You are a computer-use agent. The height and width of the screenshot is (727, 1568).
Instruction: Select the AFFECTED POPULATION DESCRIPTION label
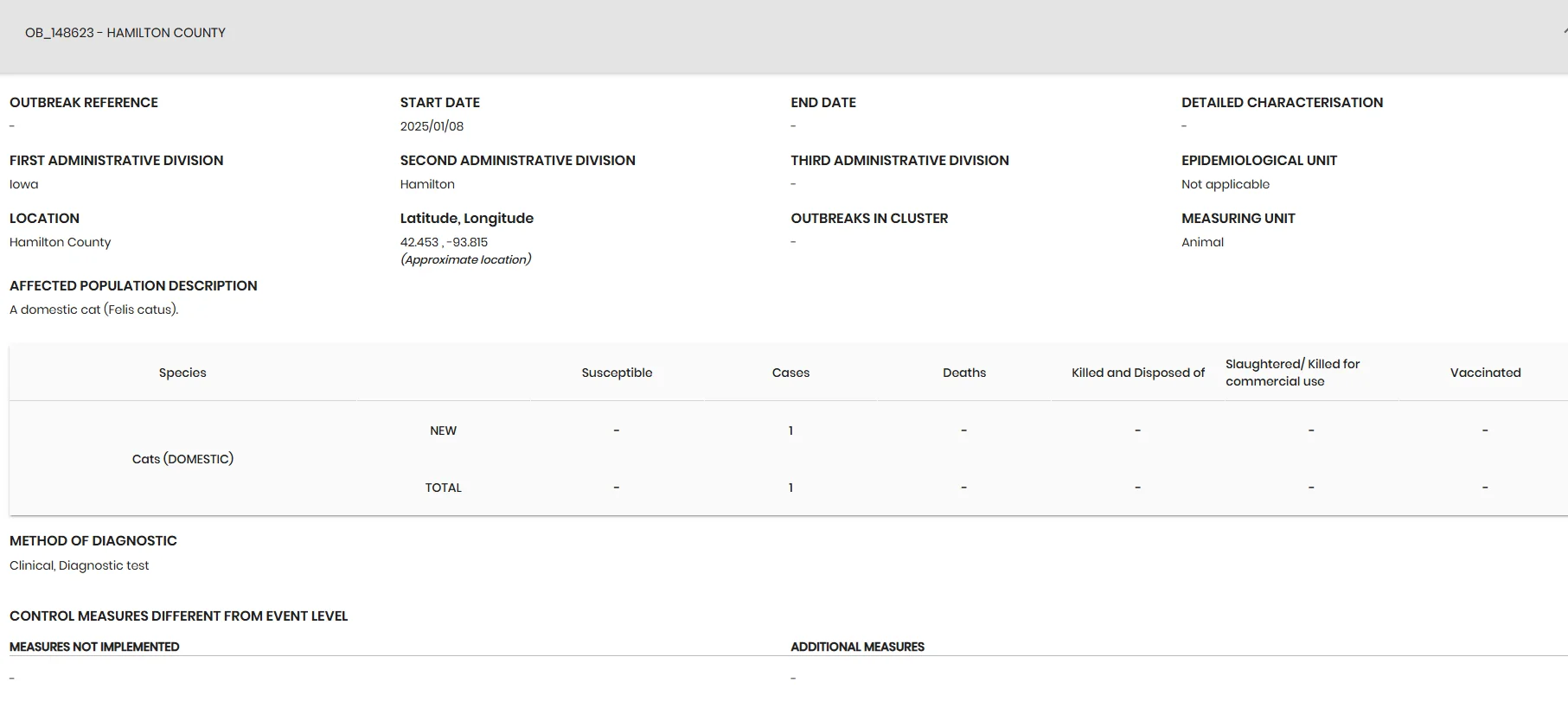coord(133,285)
